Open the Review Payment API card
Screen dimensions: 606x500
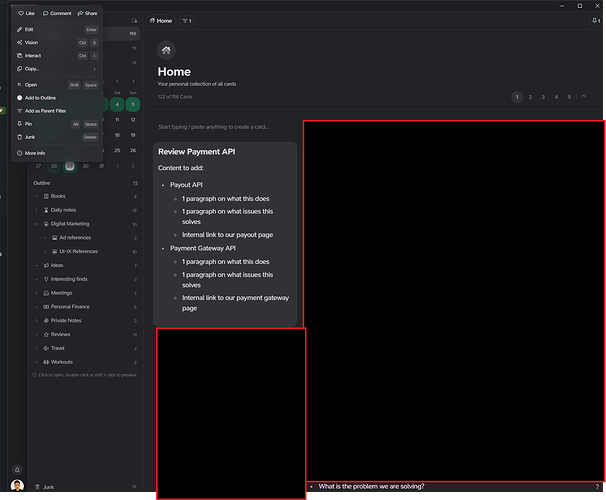225,234
